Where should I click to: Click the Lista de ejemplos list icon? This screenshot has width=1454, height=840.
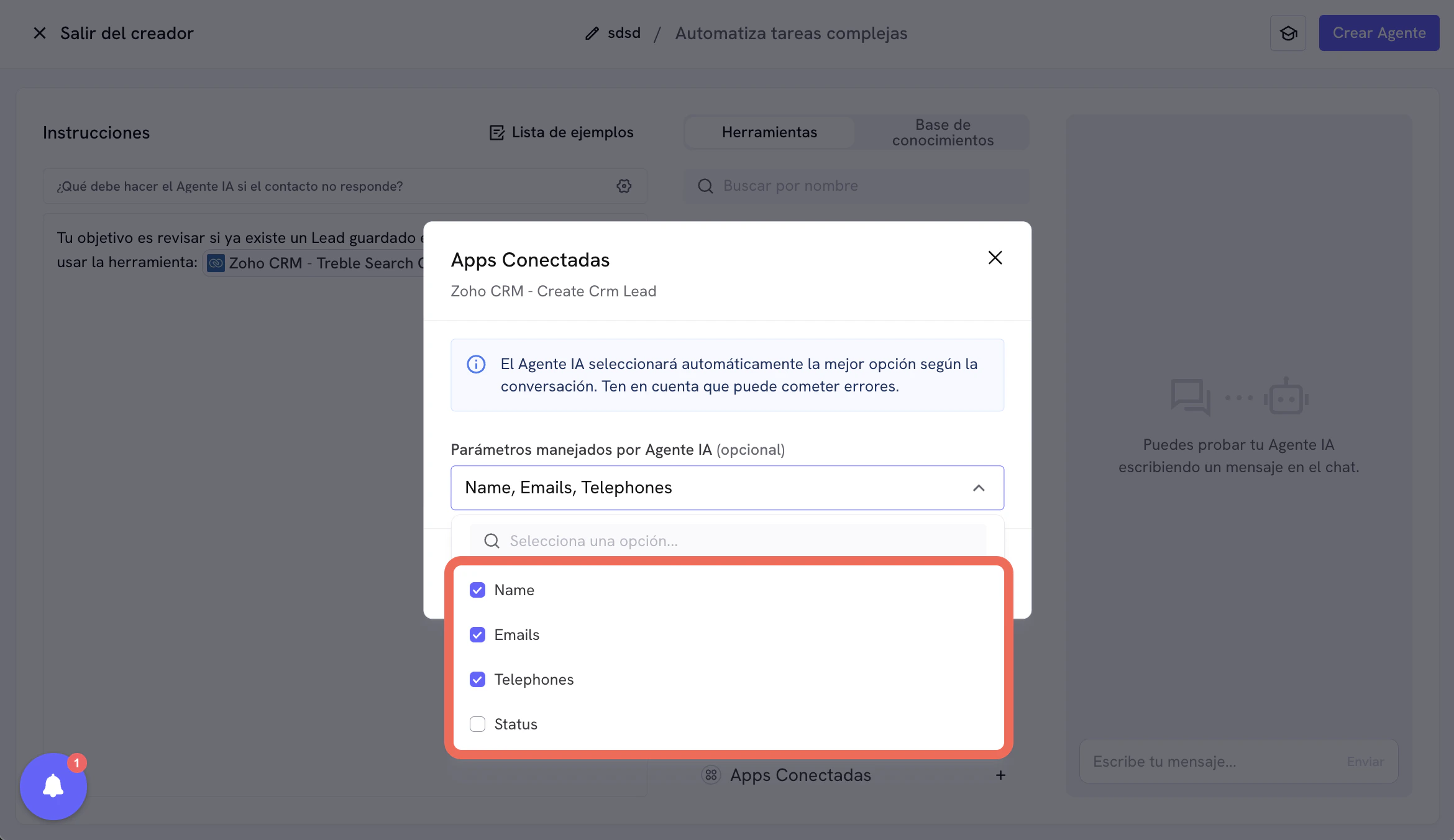click(496, 132)
